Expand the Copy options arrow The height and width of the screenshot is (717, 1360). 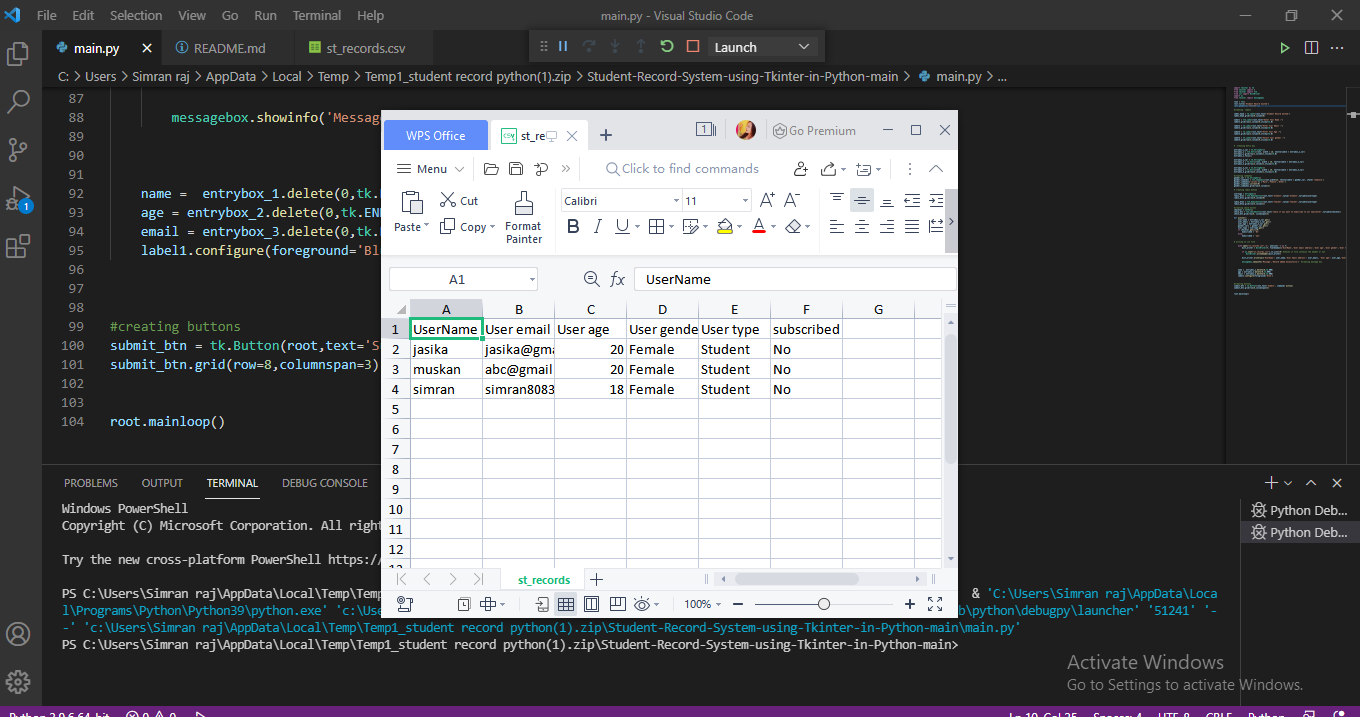493,227
